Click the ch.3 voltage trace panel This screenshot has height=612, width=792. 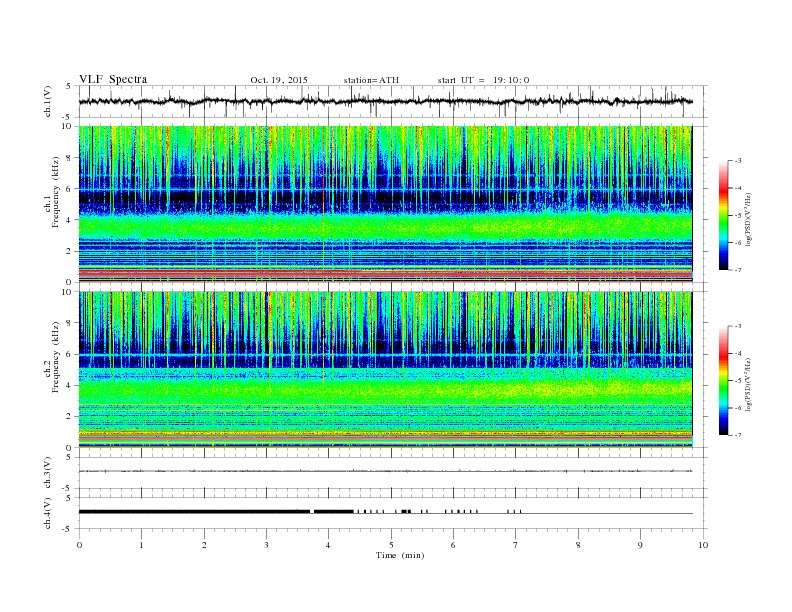click(x=392, y=473)
